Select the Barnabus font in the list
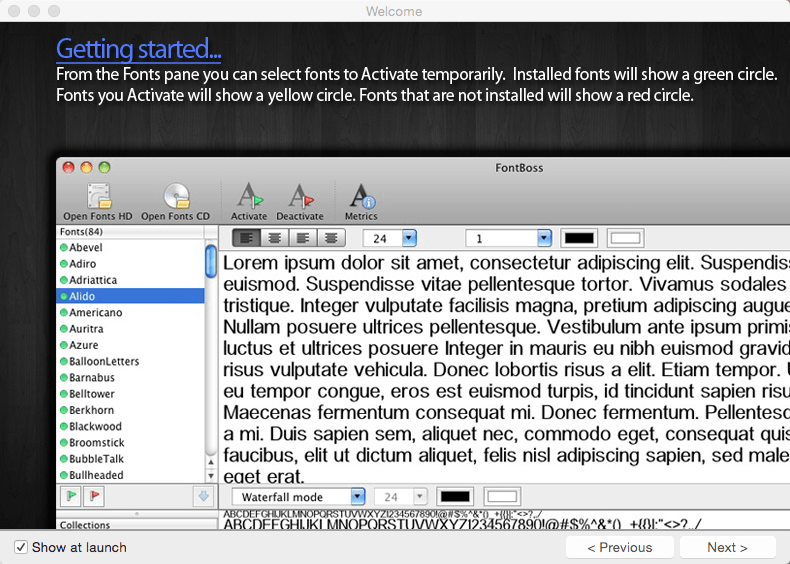Viewport: 790px width, 564px height. [130, 378]
